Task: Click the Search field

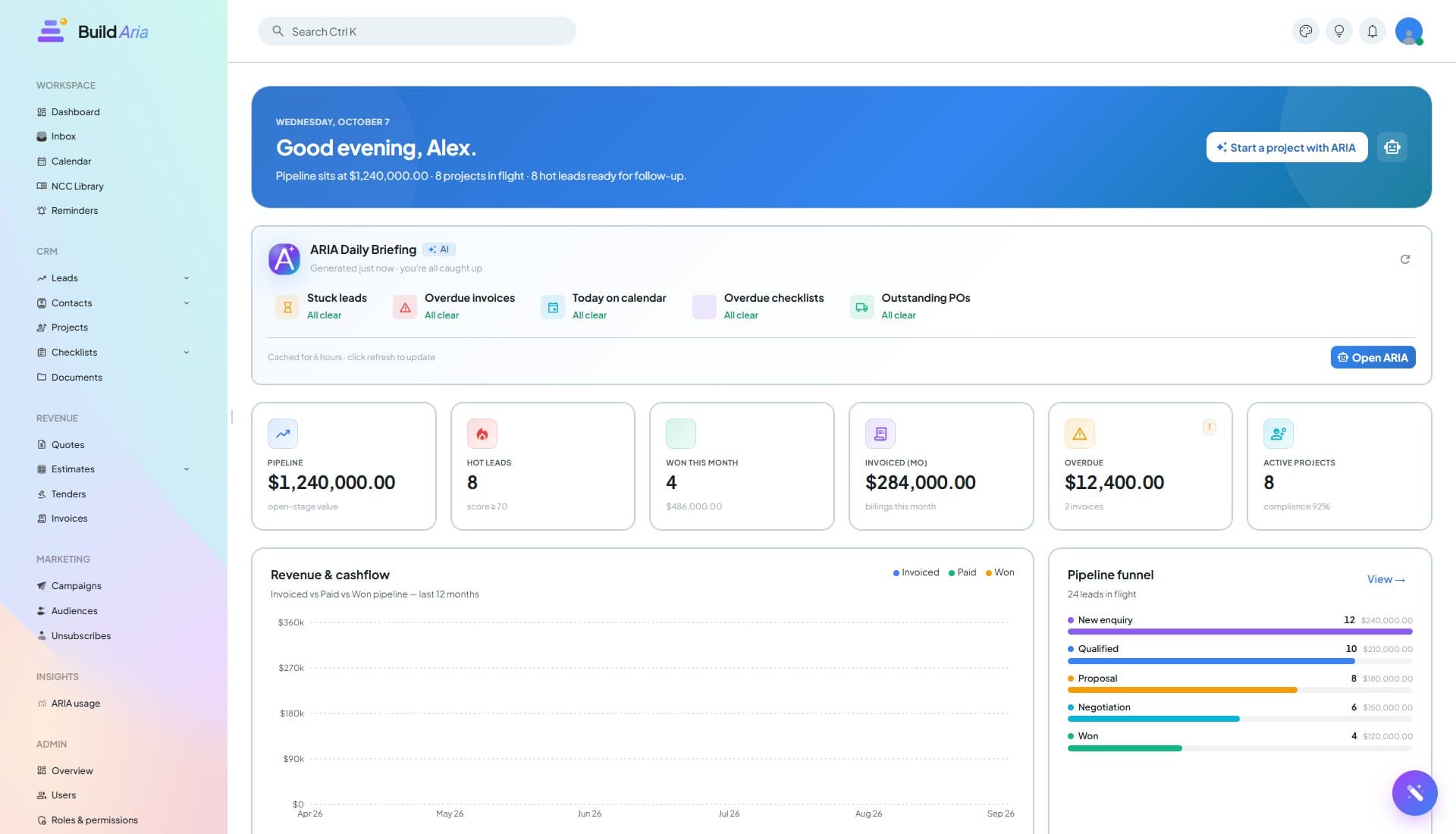Action: [416, 31]
